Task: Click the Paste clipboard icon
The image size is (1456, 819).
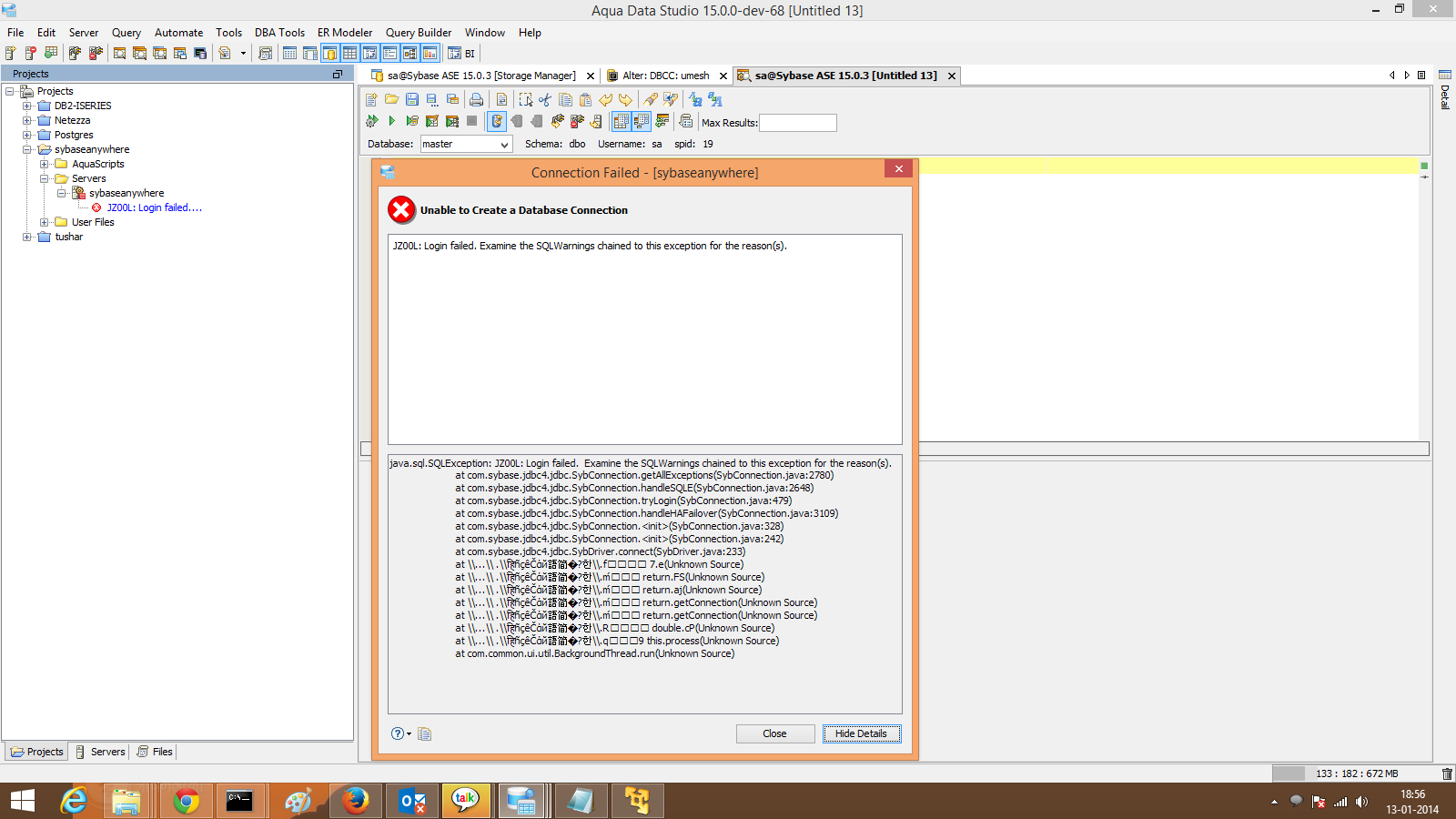Action: point(585,100)
